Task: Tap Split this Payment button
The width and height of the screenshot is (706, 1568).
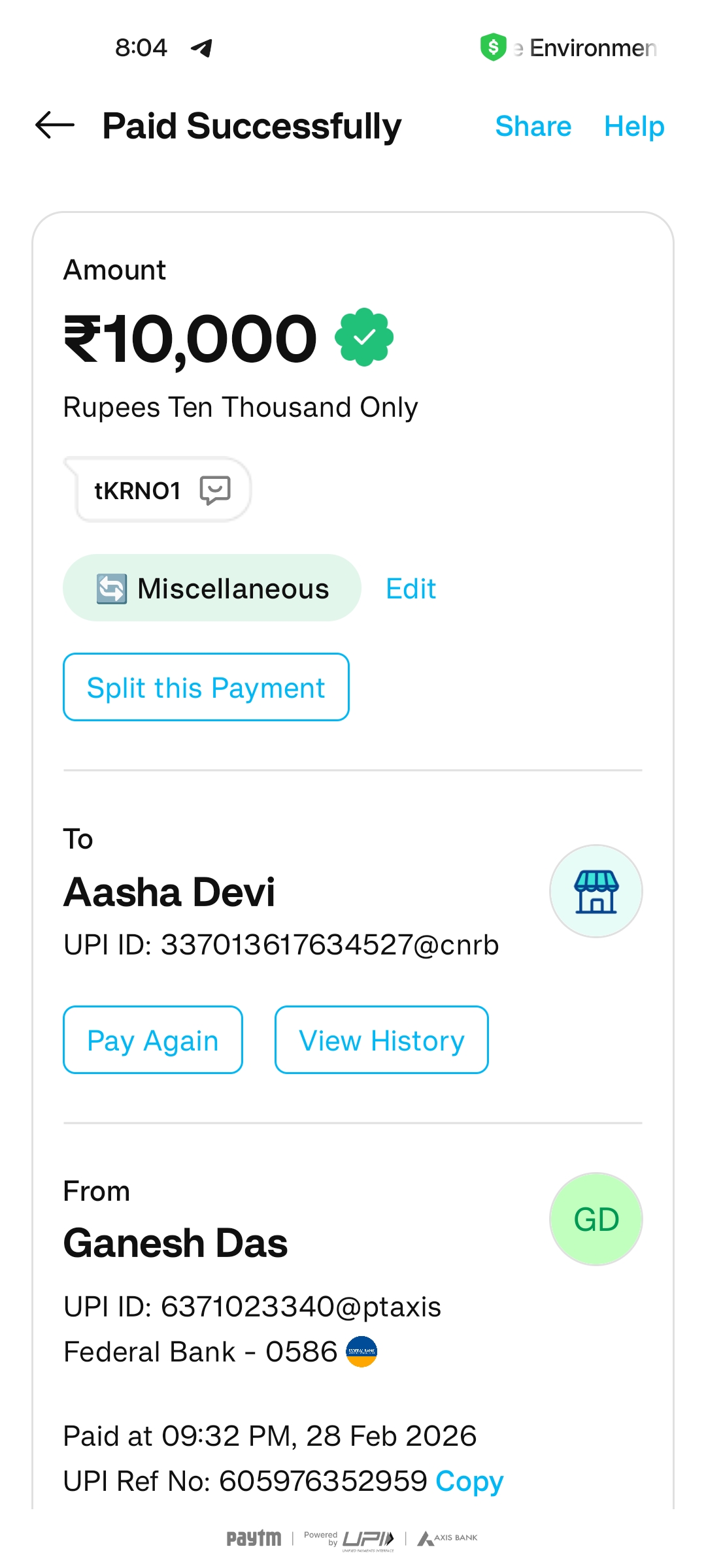Action: 206,687
